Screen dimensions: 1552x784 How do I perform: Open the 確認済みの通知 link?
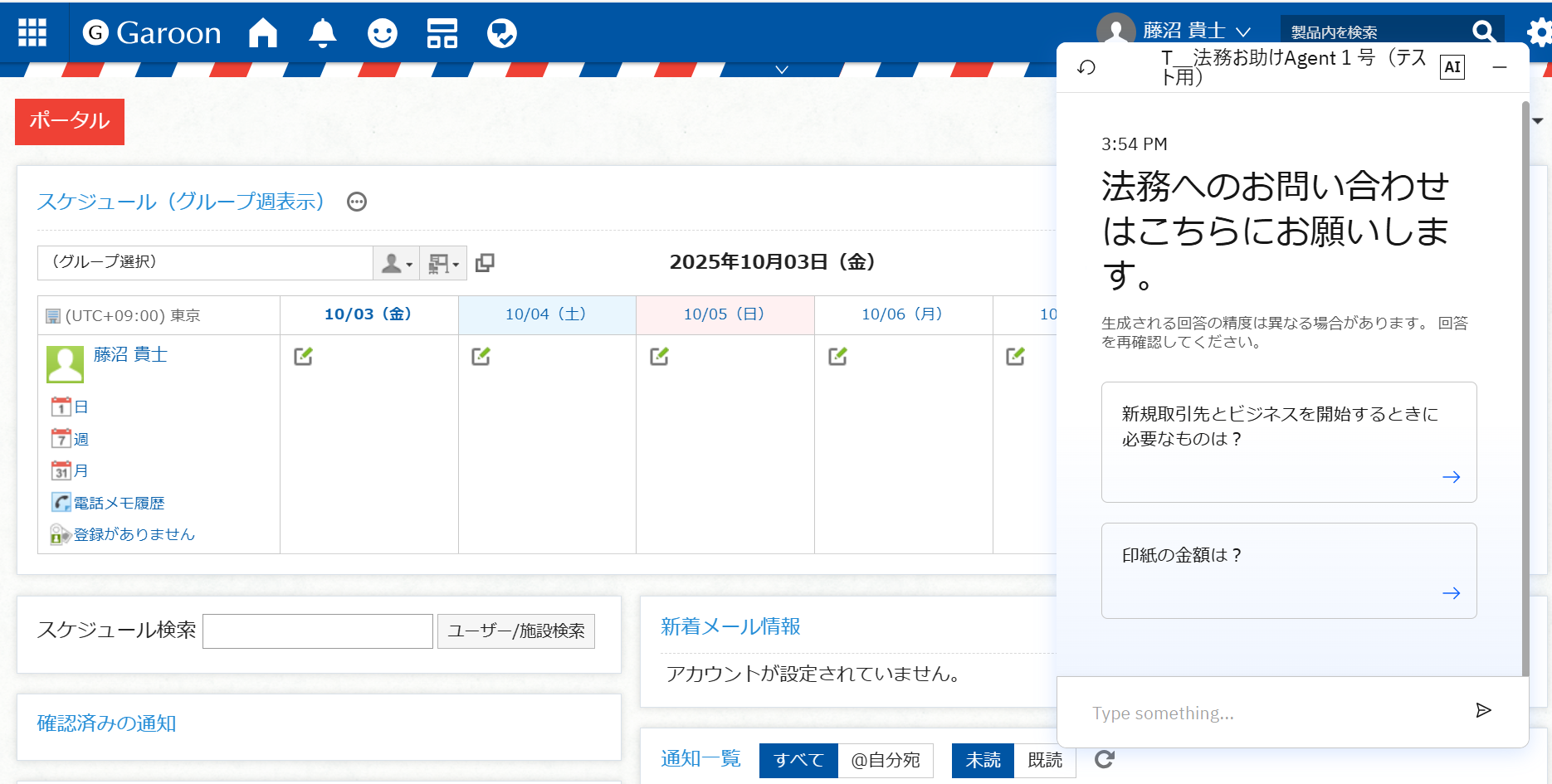point(107,723)
